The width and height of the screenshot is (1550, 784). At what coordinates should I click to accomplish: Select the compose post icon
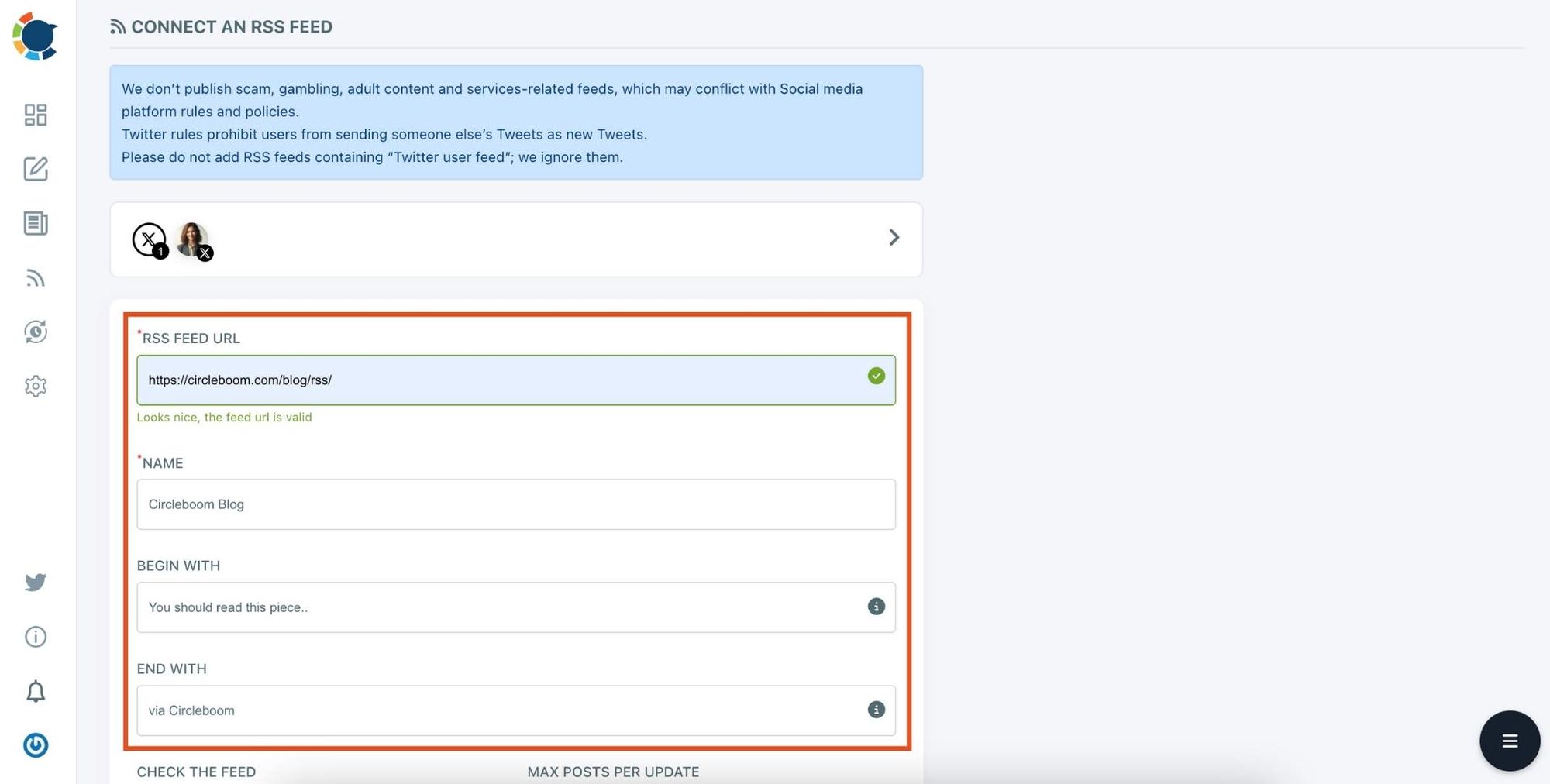coord(35,170)
